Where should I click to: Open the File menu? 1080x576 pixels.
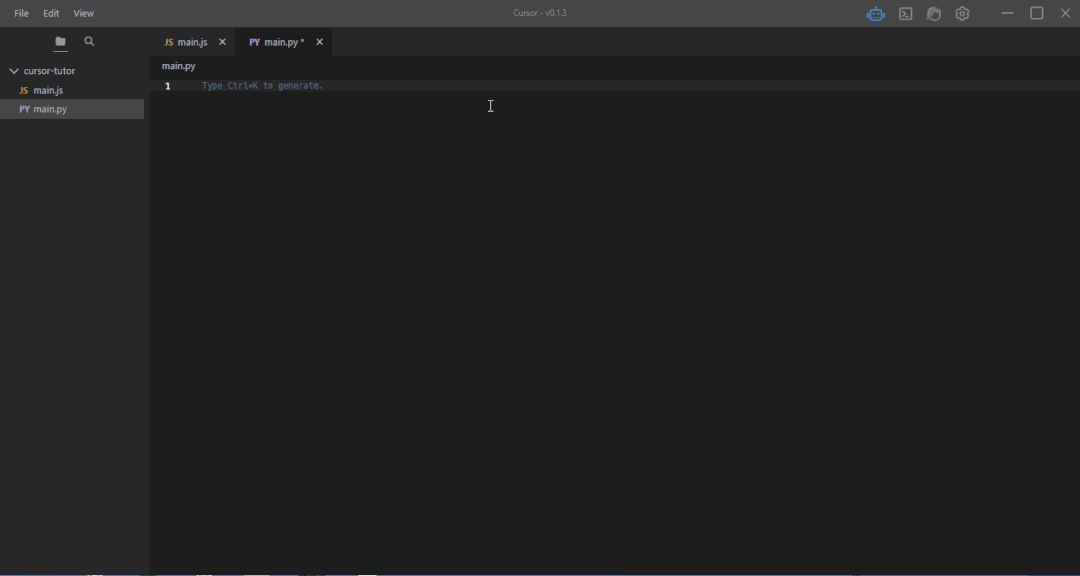pos(20,13)
